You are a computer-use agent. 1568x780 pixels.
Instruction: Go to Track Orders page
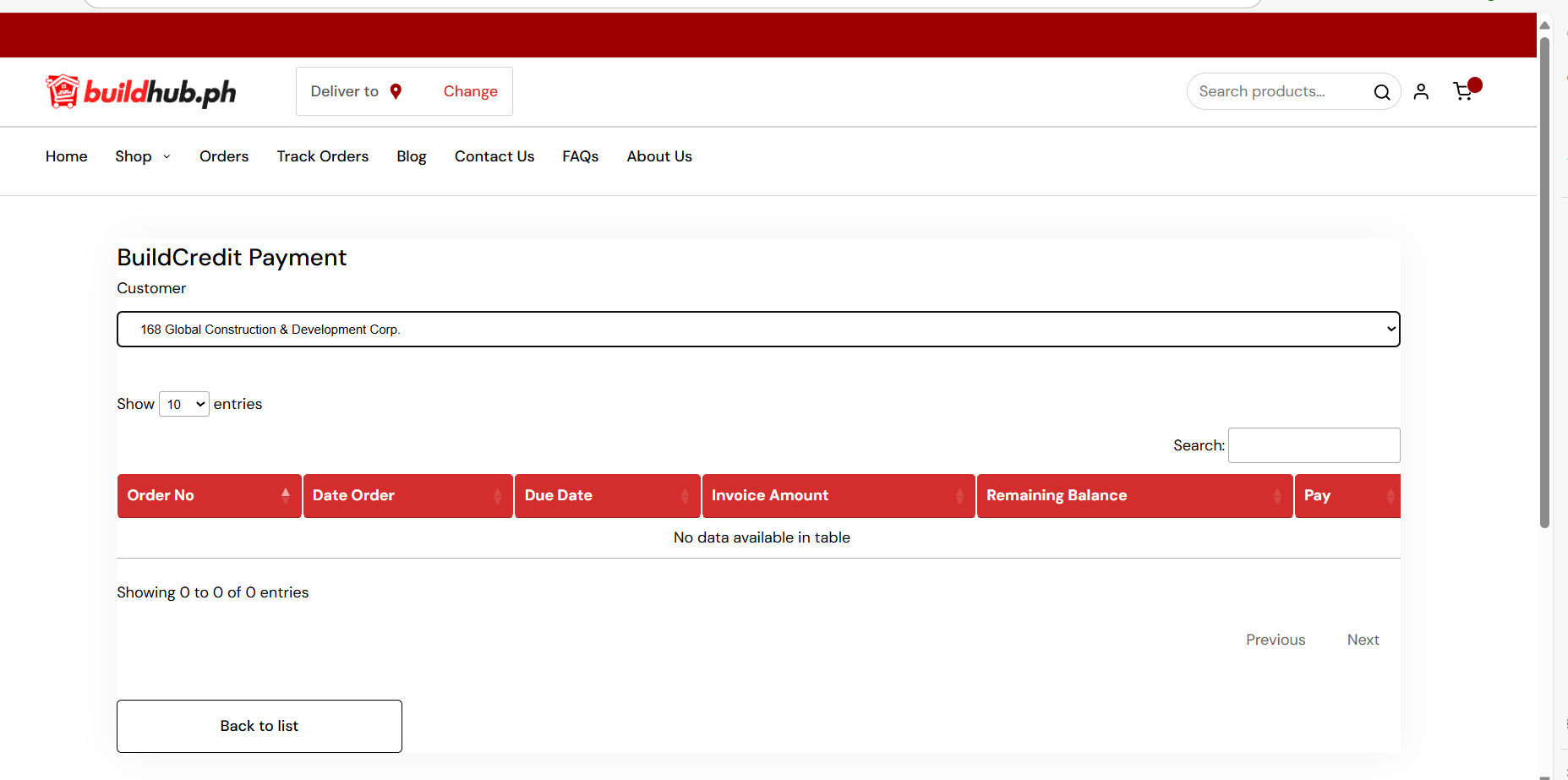coord(322,156)
